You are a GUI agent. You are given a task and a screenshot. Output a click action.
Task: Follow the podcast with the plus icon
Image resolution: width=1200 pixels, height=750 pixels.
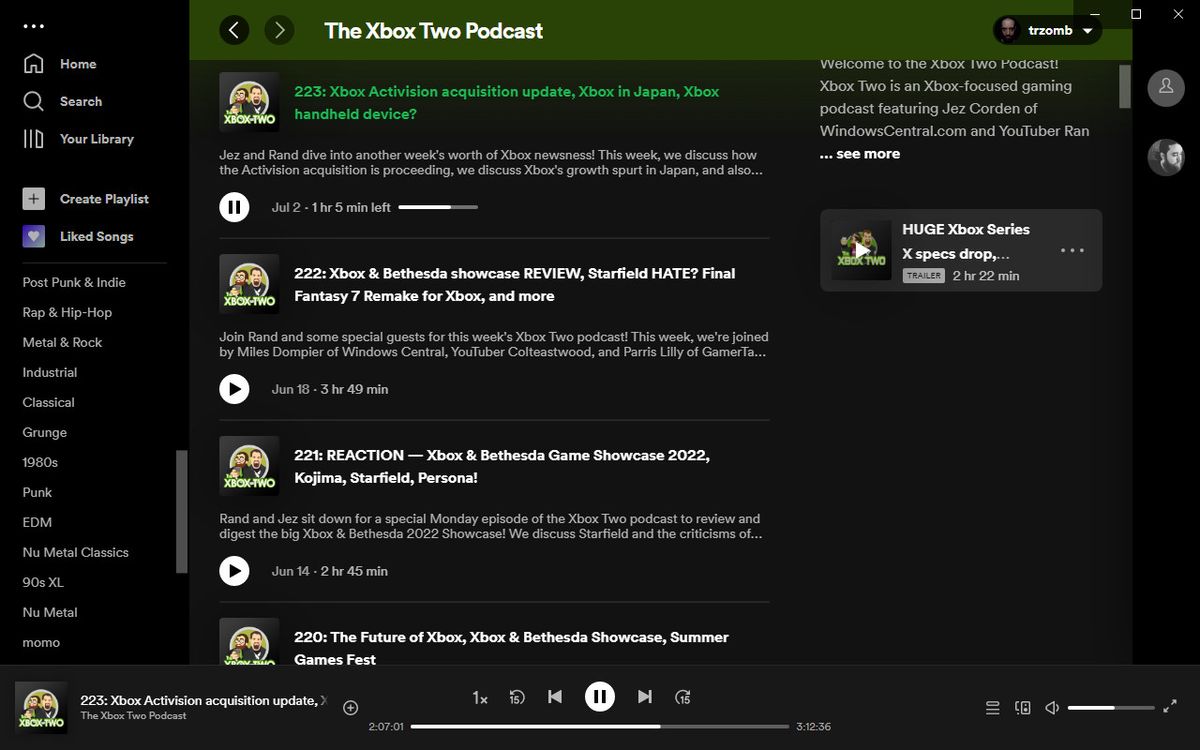click(x=350, y=707)
